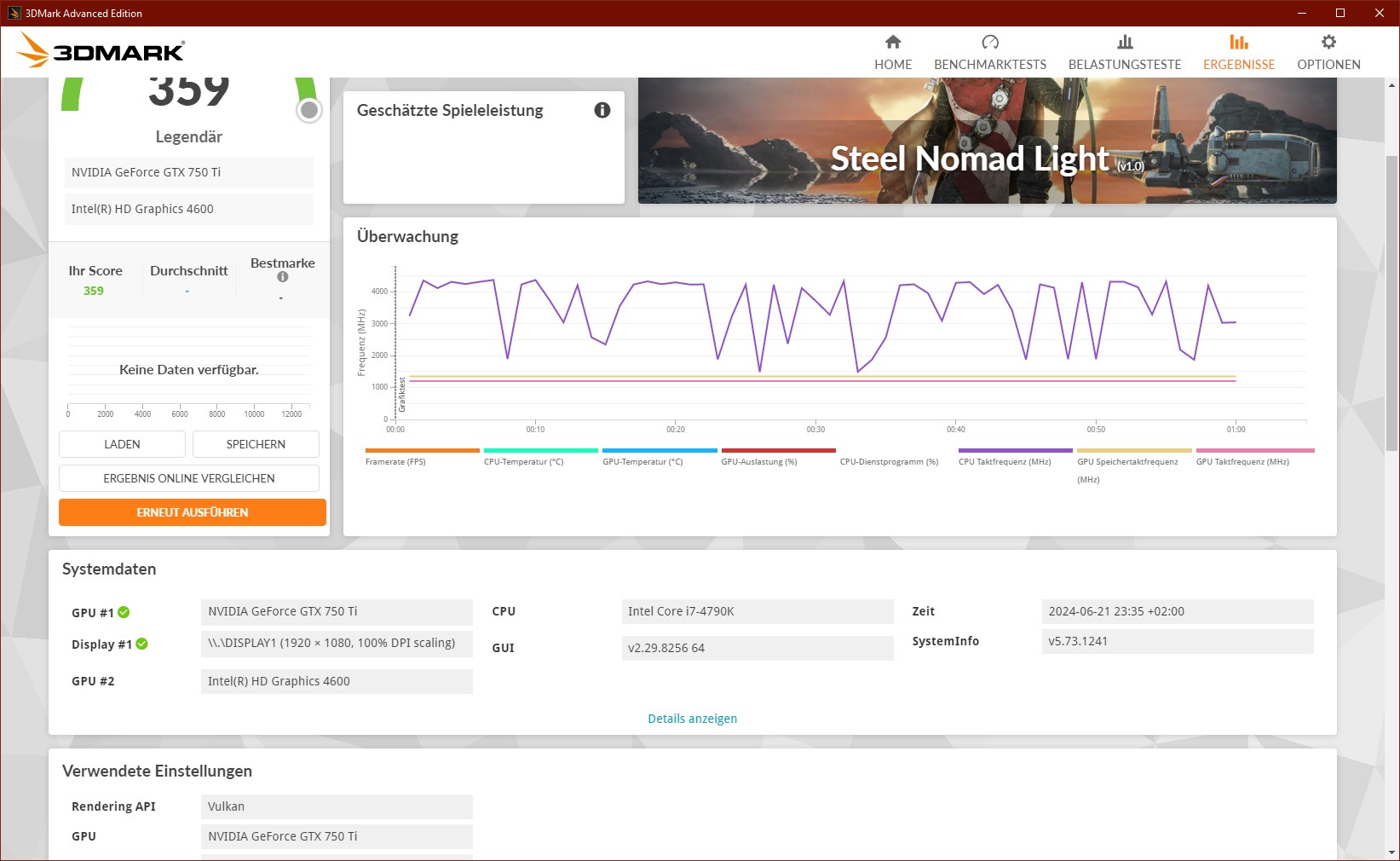Click the 2024-06-21 23:35 time field
The width and height of the screenshot is (1400, 861).
[1178, 611]
